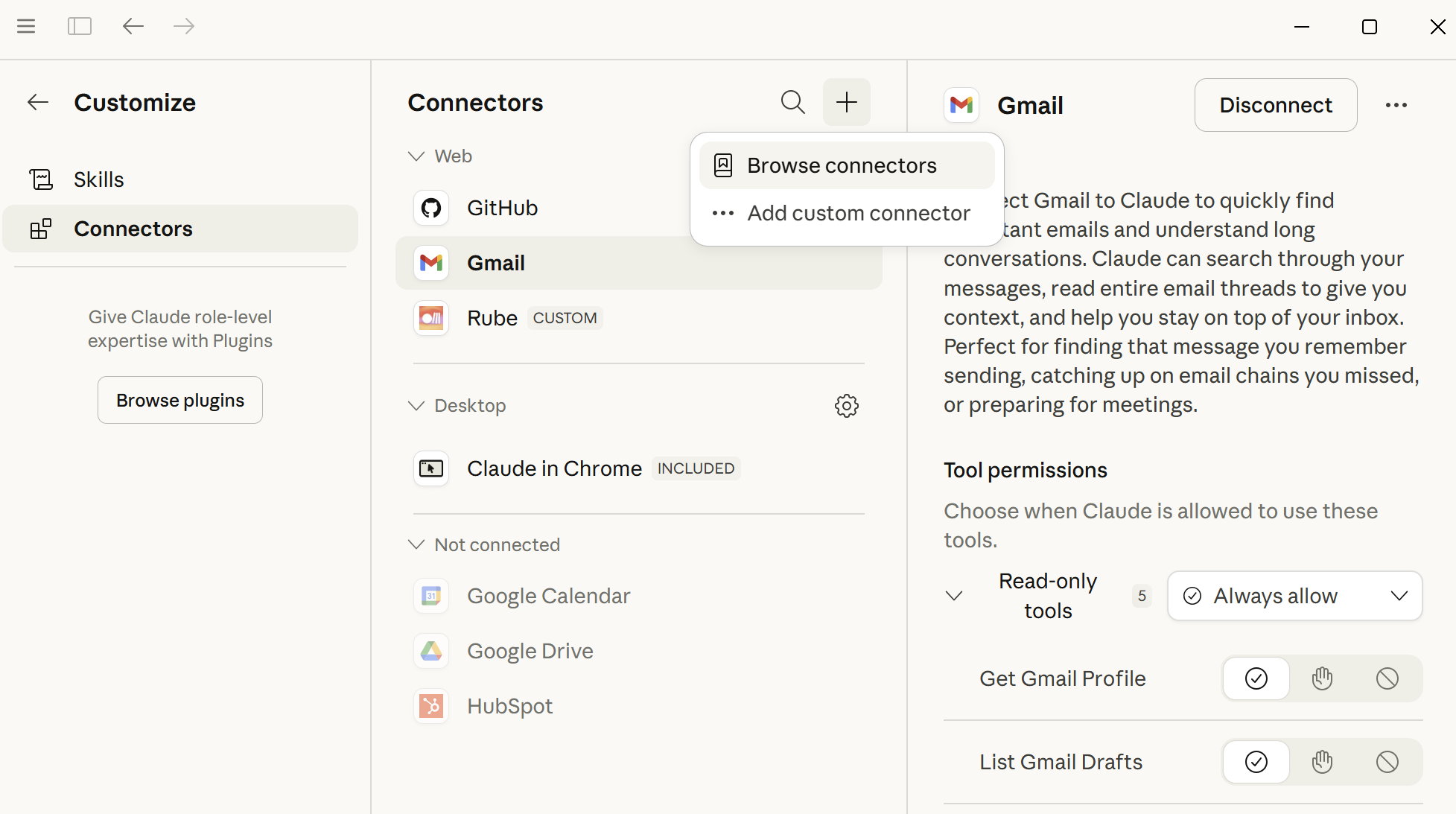Click the sidebar panel toggle icon
Viewport: 1456px width, 814px height.
click(79, 27)
